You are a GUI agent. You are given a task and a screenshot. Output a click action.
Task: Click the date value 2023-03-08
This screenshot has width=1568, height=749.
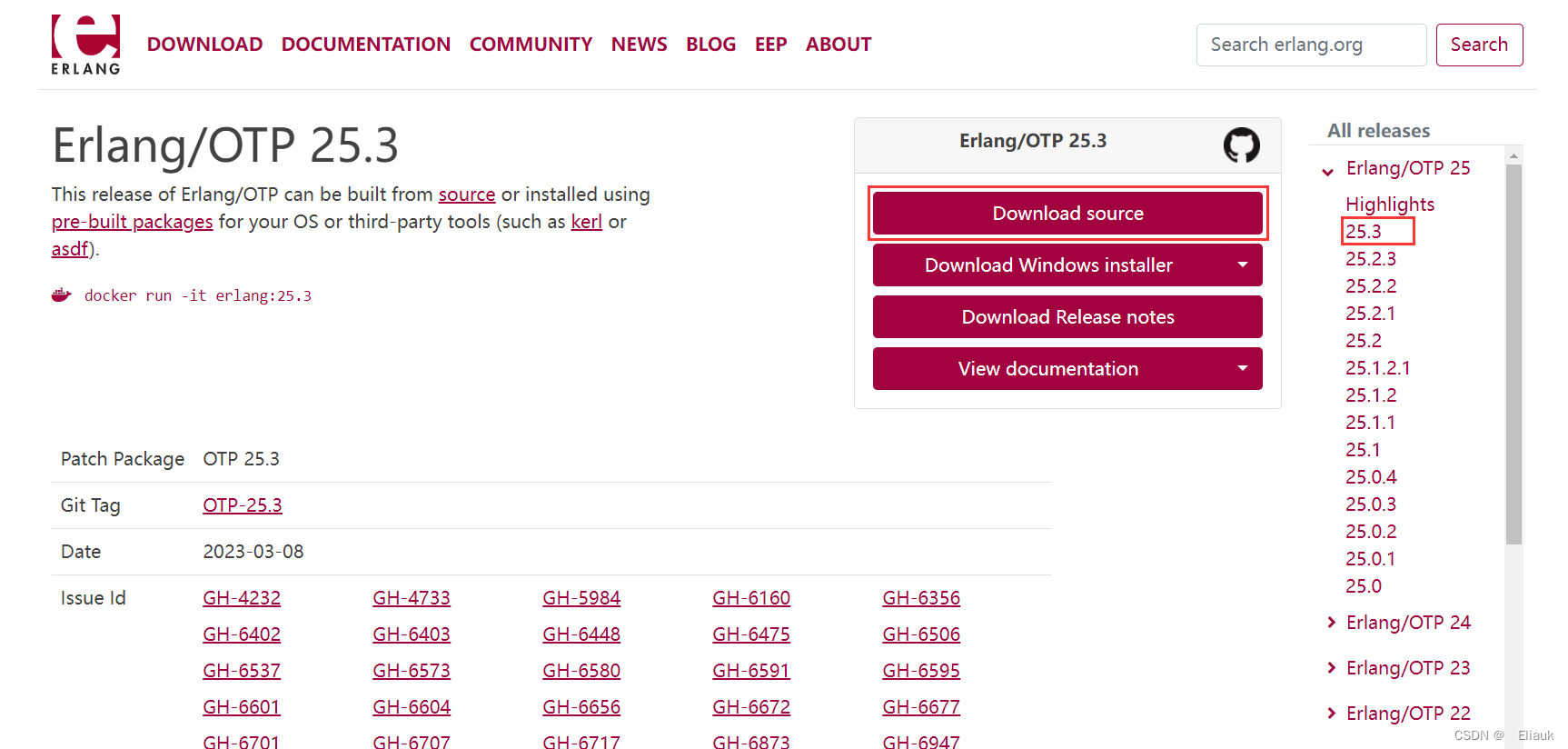point(253,552)
